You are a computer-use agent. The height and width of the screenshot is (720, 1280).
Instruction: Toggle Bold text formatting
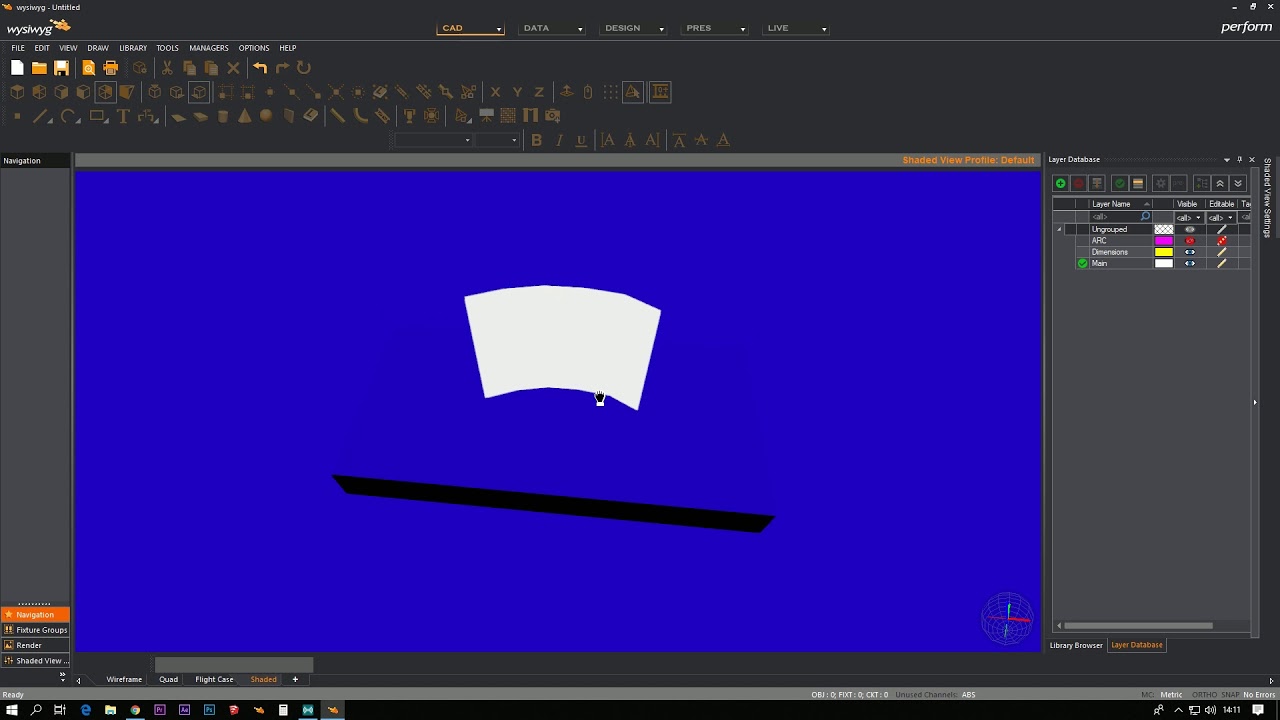536,140
